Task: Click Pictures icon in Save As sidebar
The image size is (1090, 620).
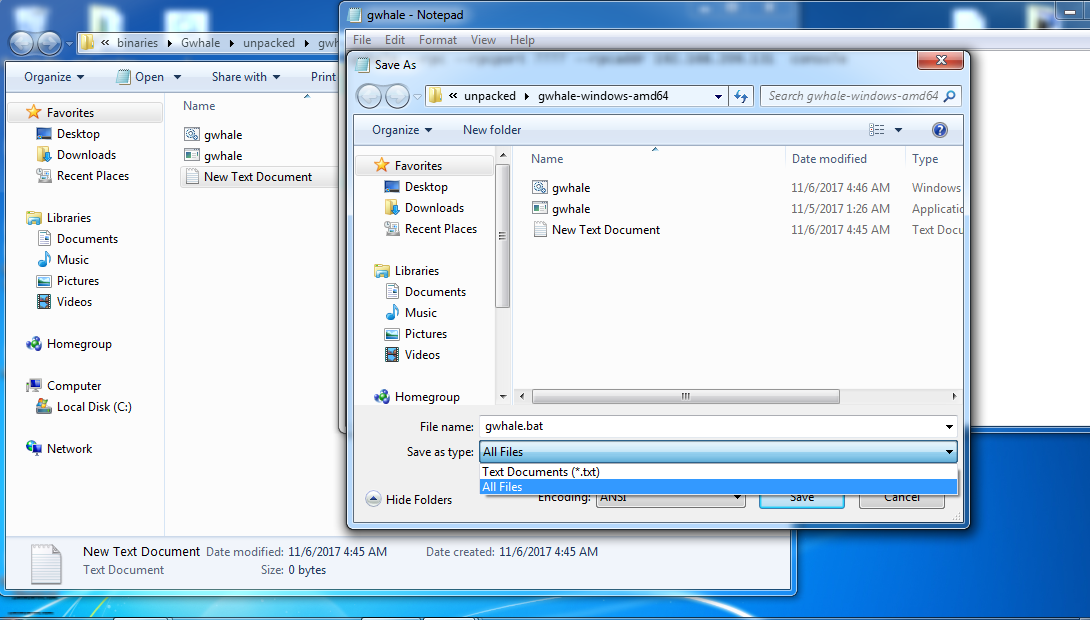Action: (x=392, y=334)
